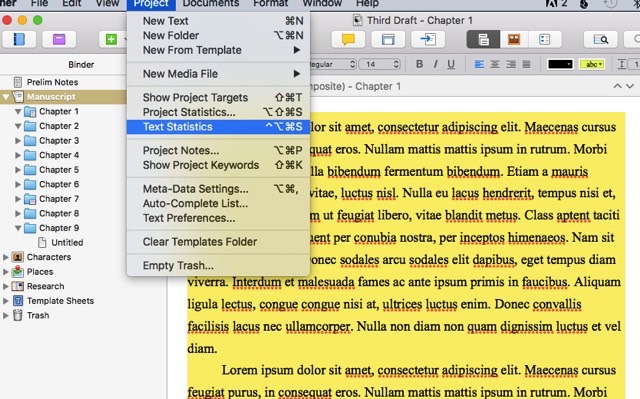Select Chapter 7 in the Binder
The height and width of the screenshot is (399, 640).
click(x=59, y=199)
